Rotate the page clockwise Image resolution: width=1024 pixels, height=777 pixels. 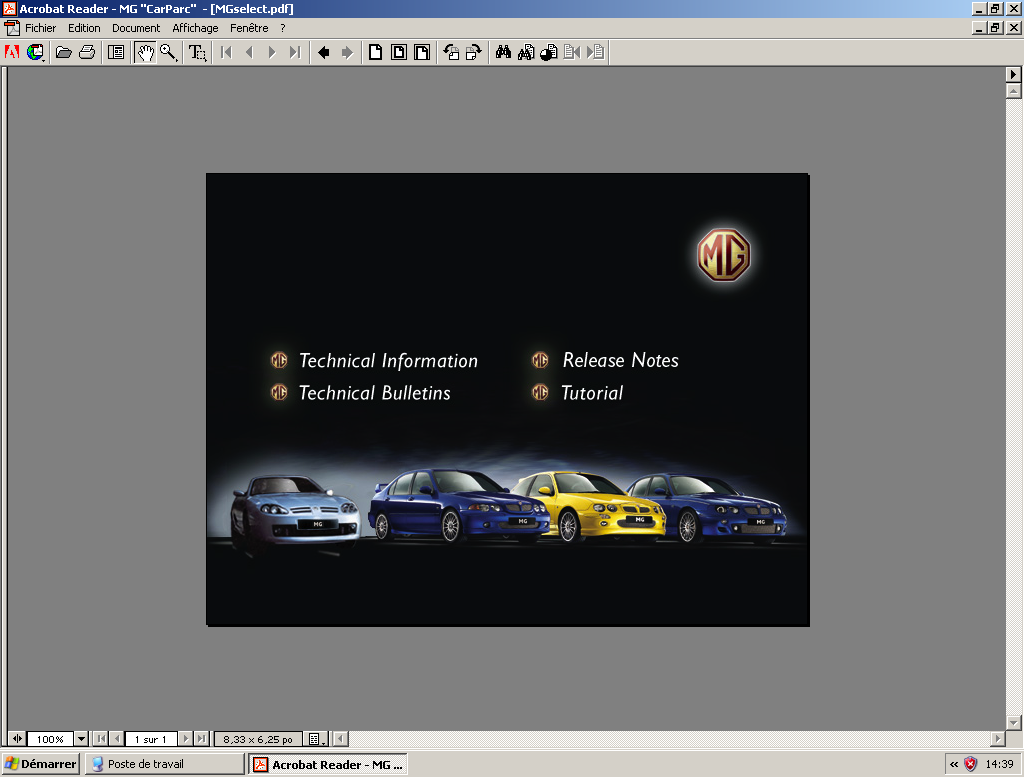pyautogui.click(x=474, y=52)
